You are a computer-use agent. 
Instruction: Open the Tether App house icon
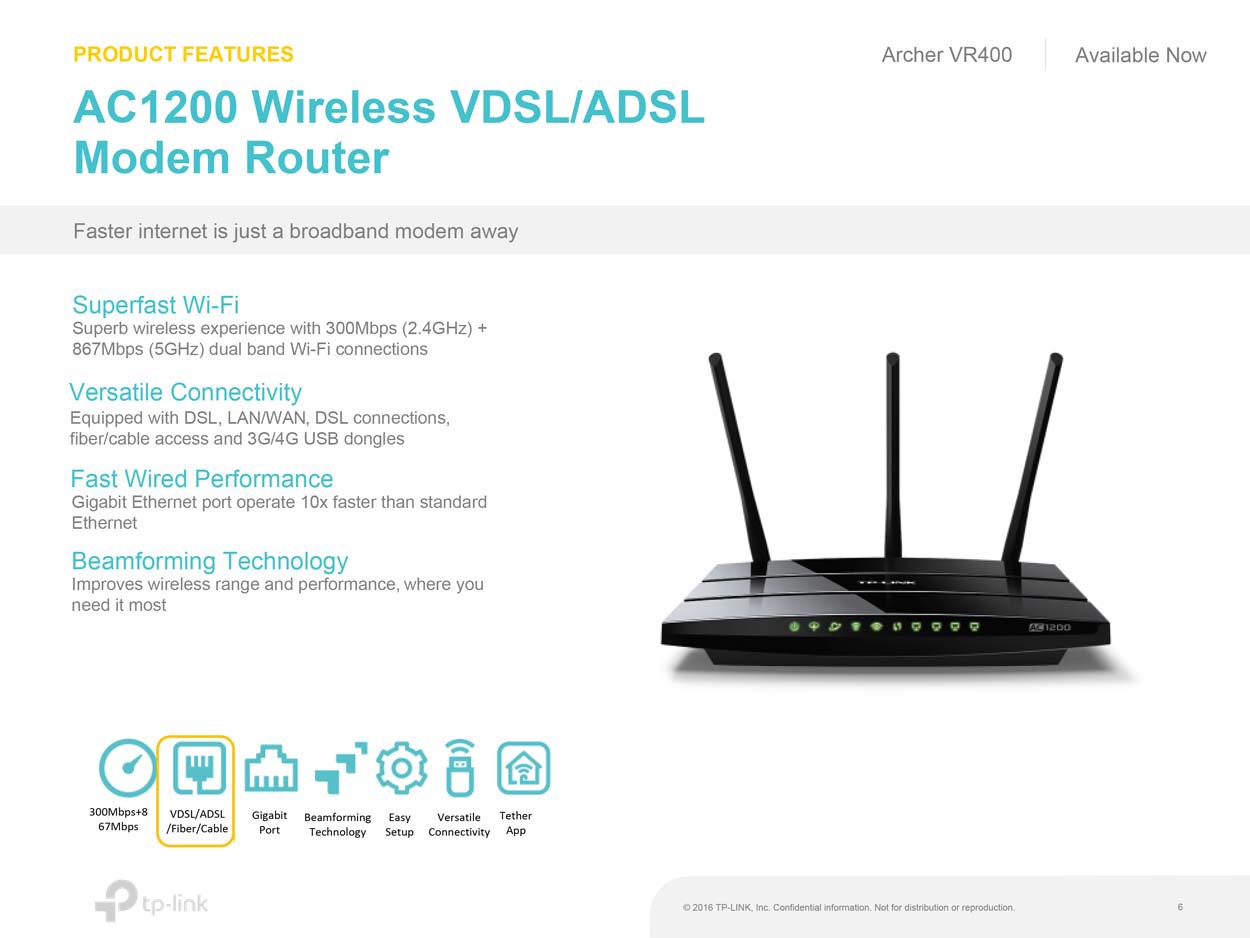[523, 768]
